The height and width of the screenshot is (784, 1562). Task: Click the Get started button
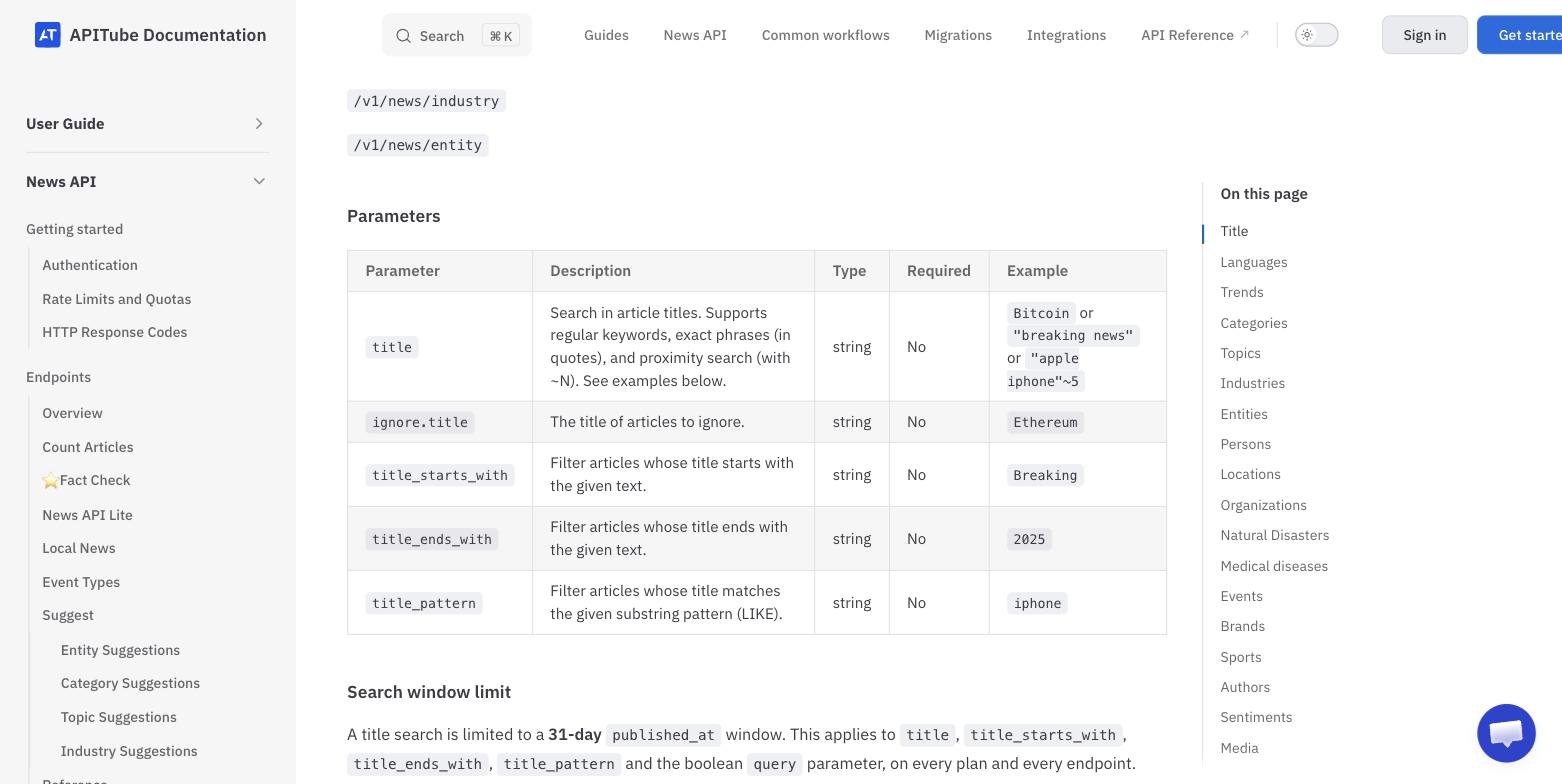1520,35
